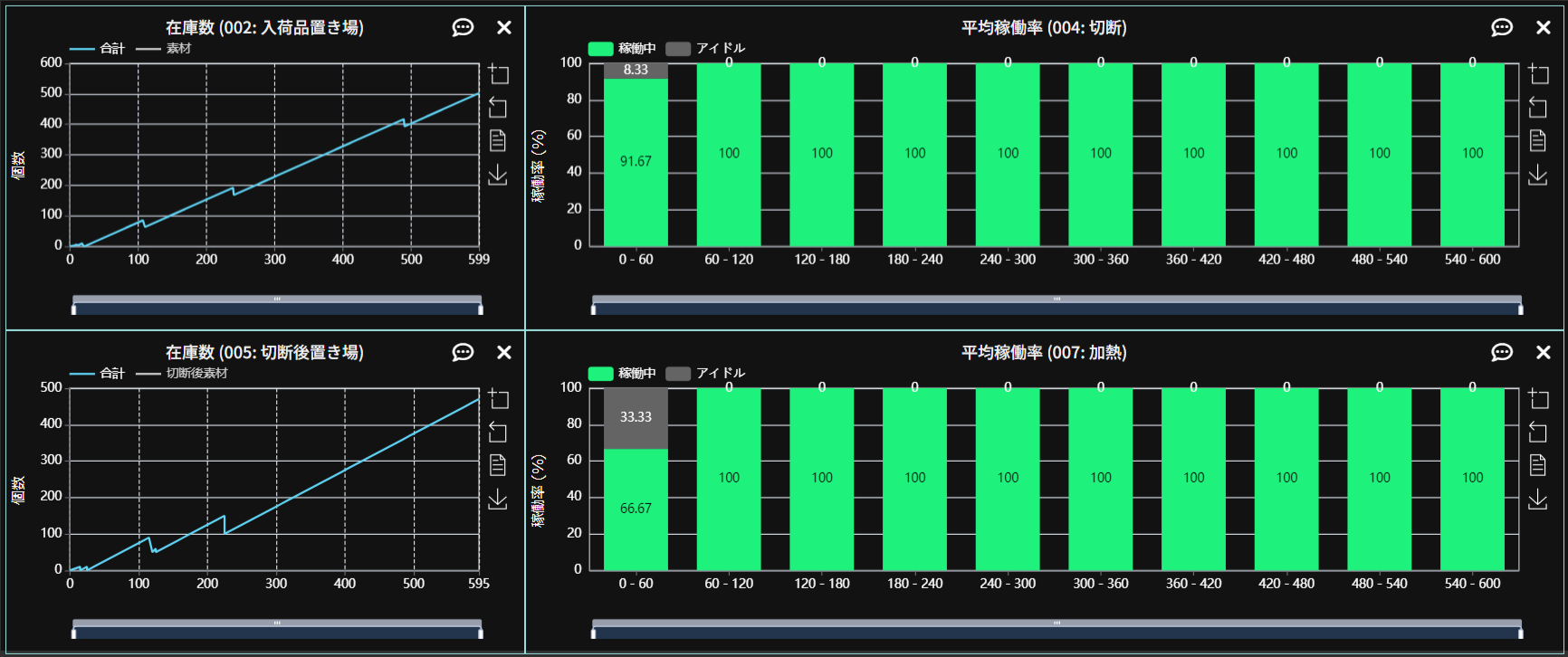Toggle 合計 legend series in 002 chart

(98, 48)
